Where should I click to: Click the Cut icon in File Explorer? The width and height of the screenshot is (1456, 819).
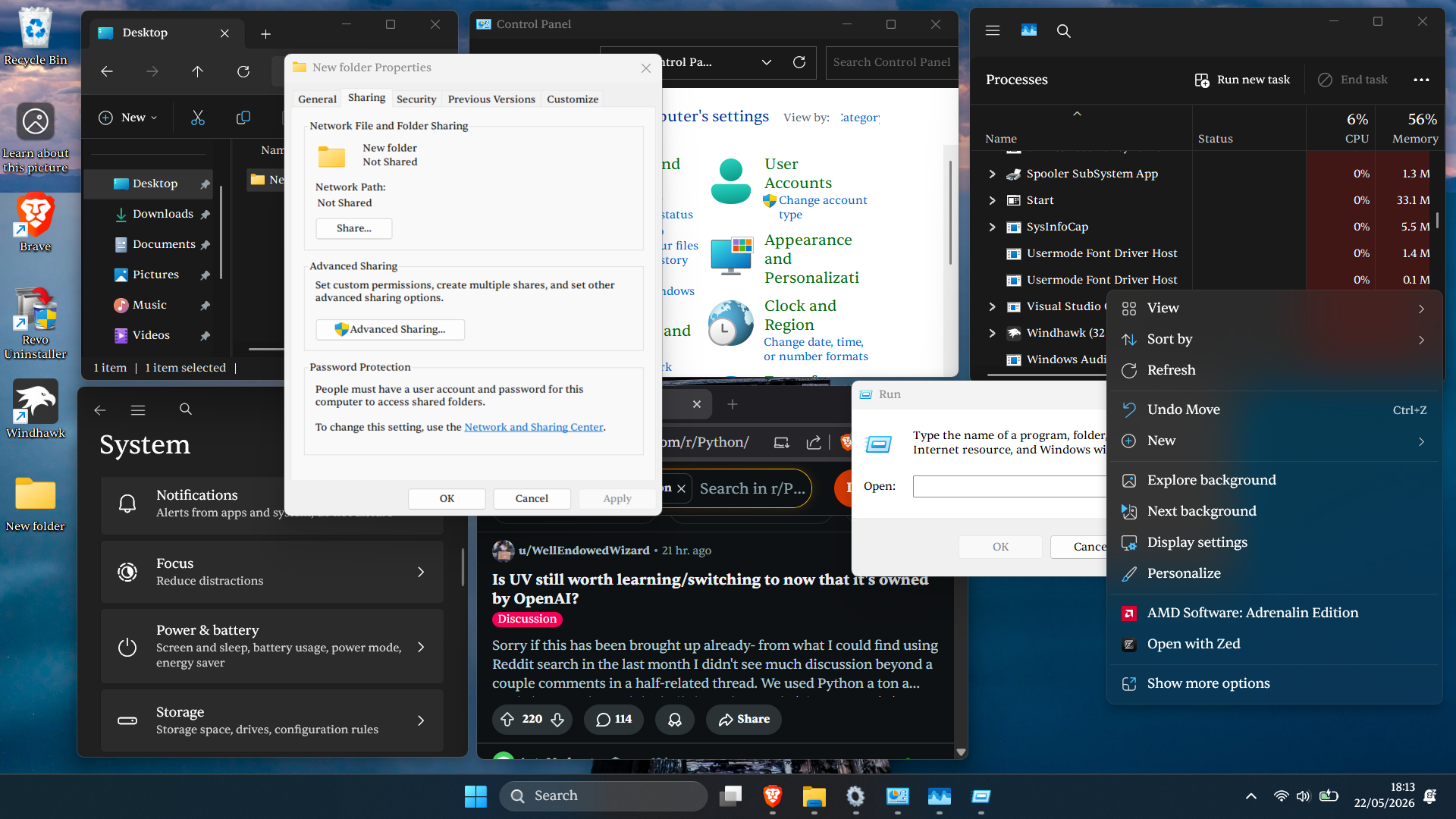click(198, 118)
